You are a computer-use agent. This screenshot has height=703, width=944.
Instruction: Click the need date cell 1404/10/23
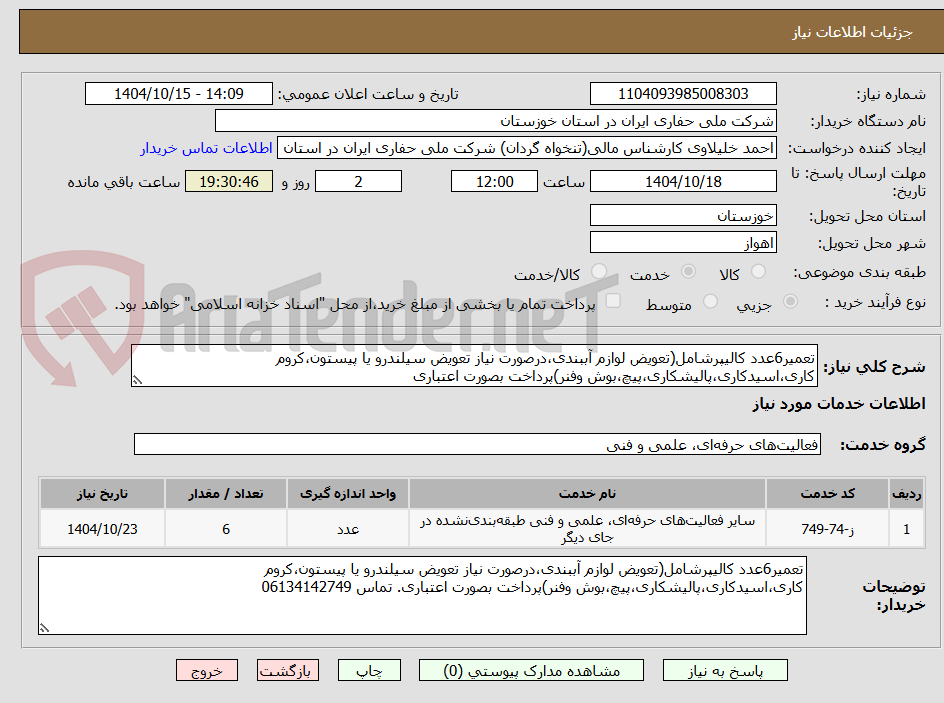(x=102, y=528)
